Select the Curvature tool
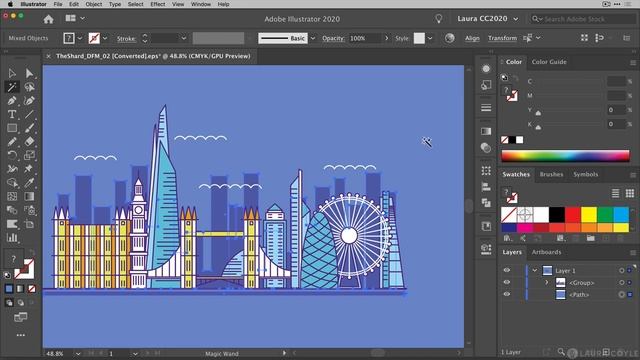The width and height of the screenshot is (640, 360). [29, 101]
